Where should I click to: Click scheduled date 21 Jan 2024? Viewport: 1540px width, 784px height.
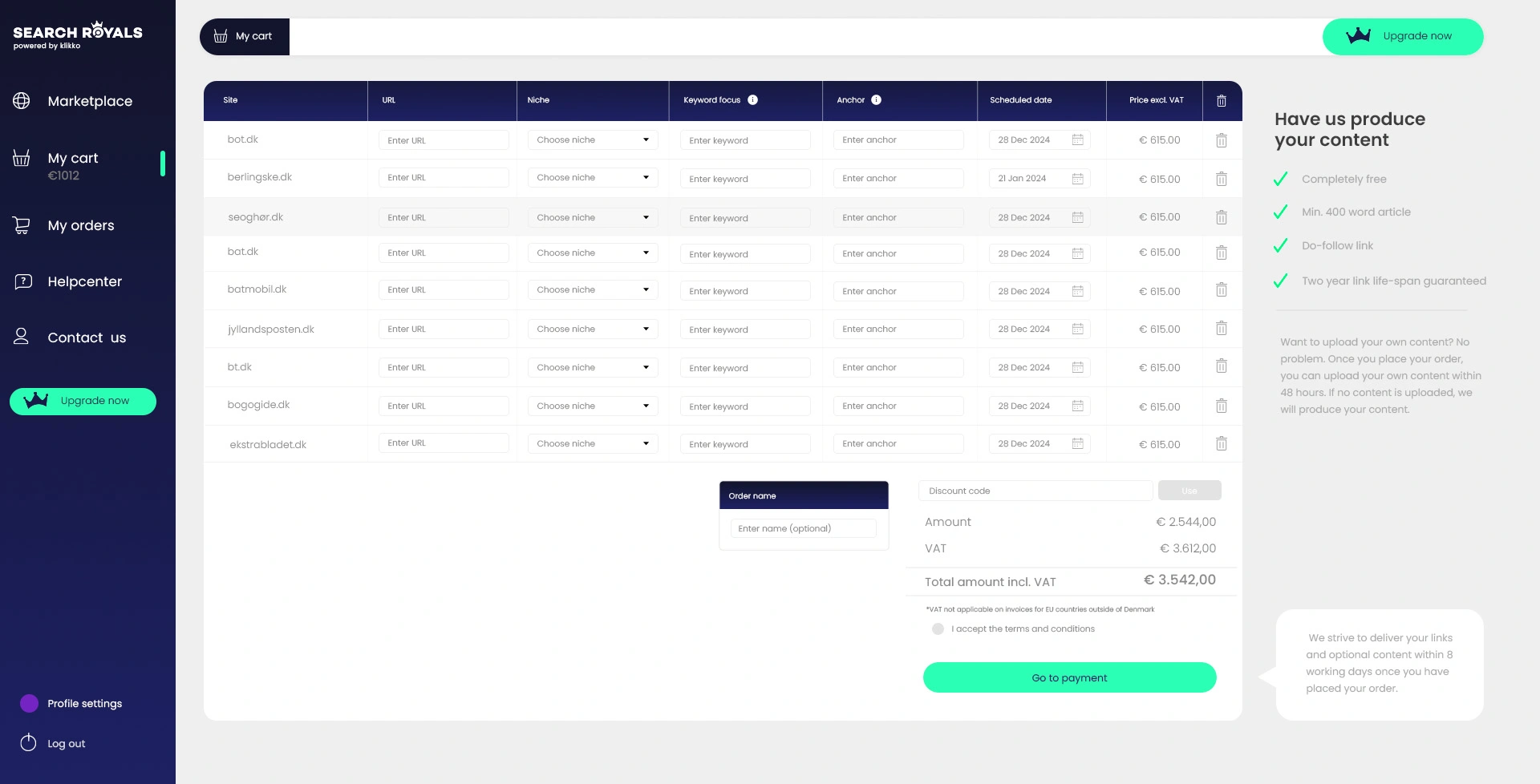point(1039,178)
